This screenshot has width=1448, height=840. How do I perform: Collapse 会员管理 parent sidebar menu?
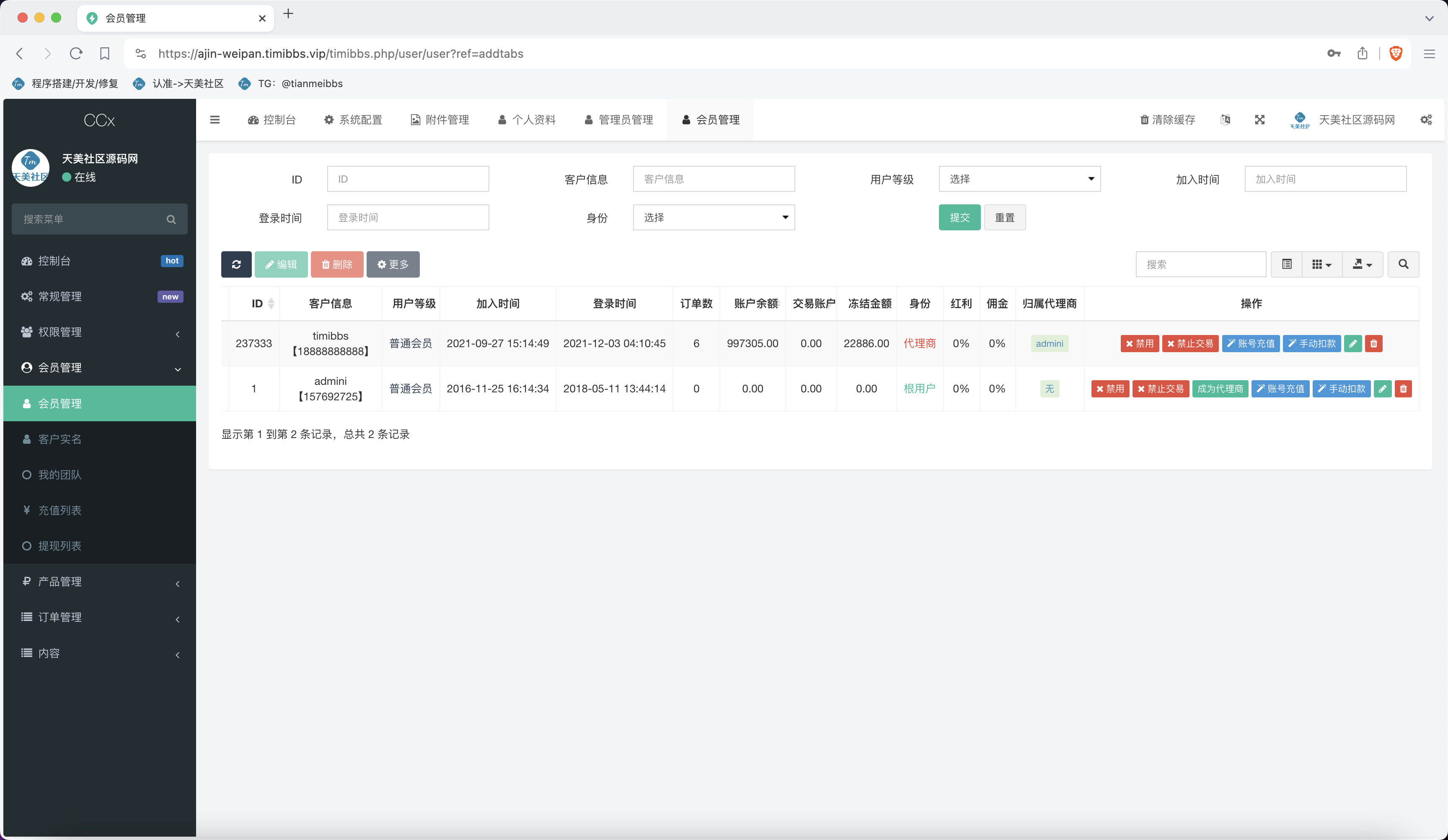click(99, 368)
